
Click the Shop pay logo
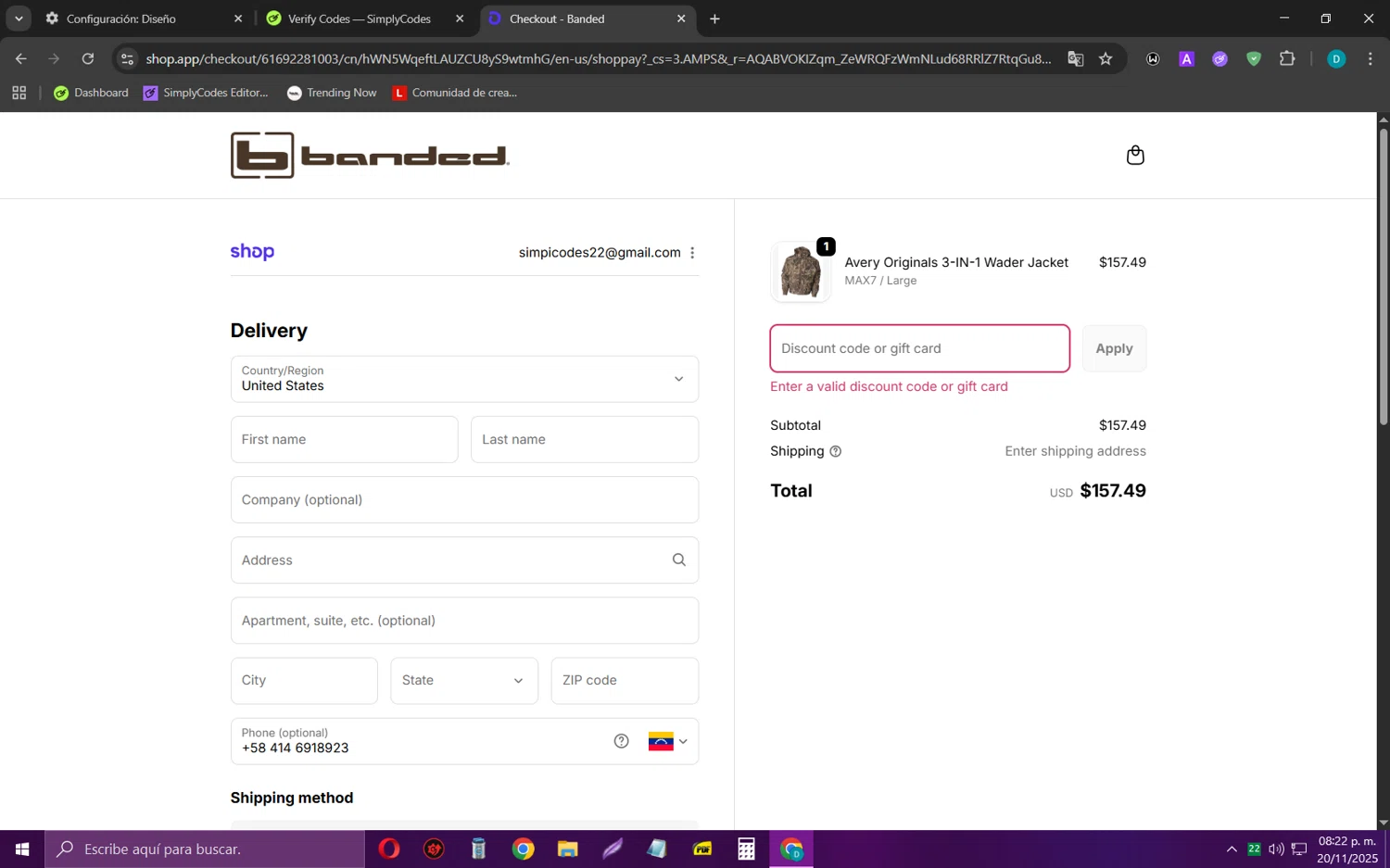[x=252, y=252]
